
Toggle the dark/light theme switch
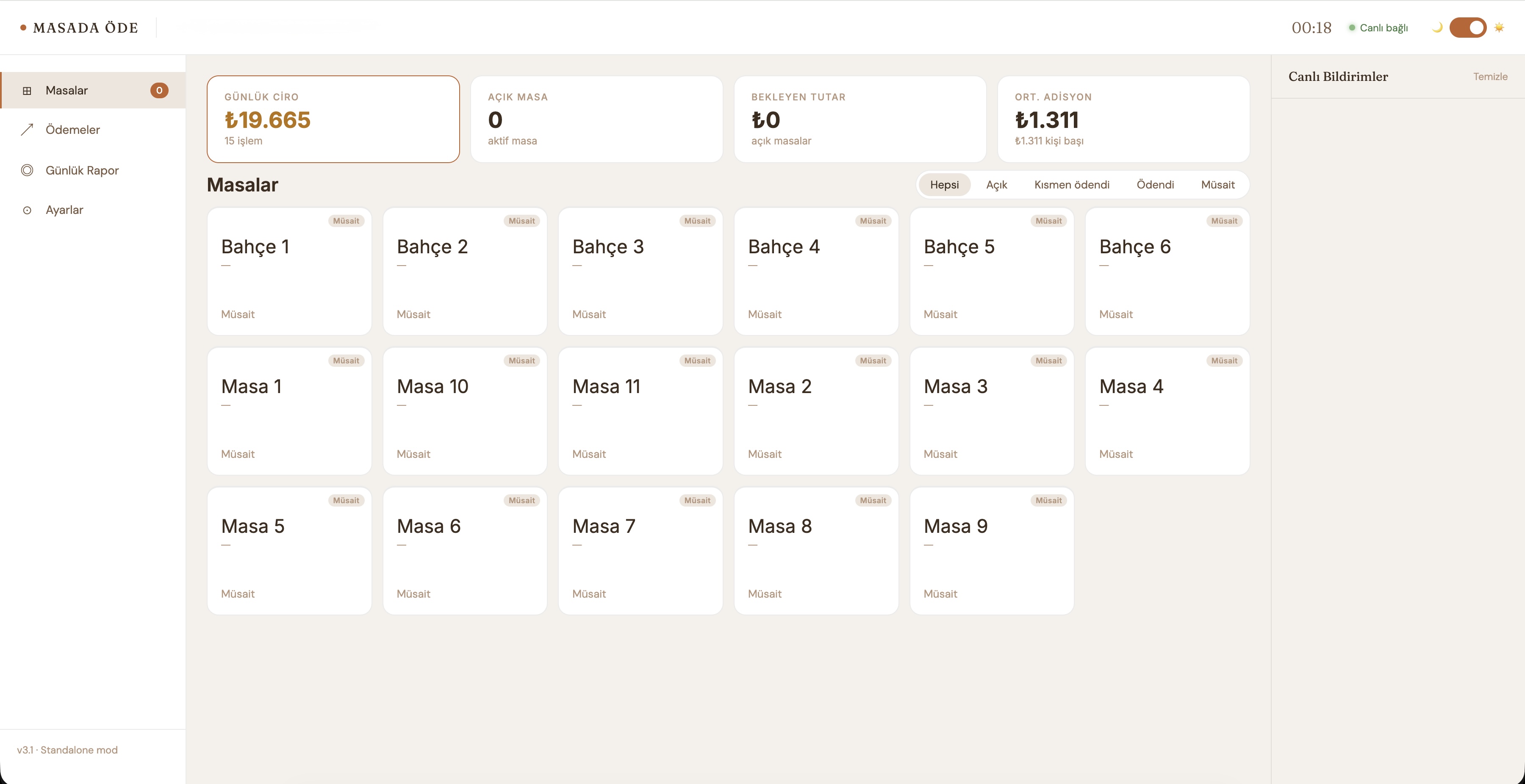click(x=1467, y=27)
